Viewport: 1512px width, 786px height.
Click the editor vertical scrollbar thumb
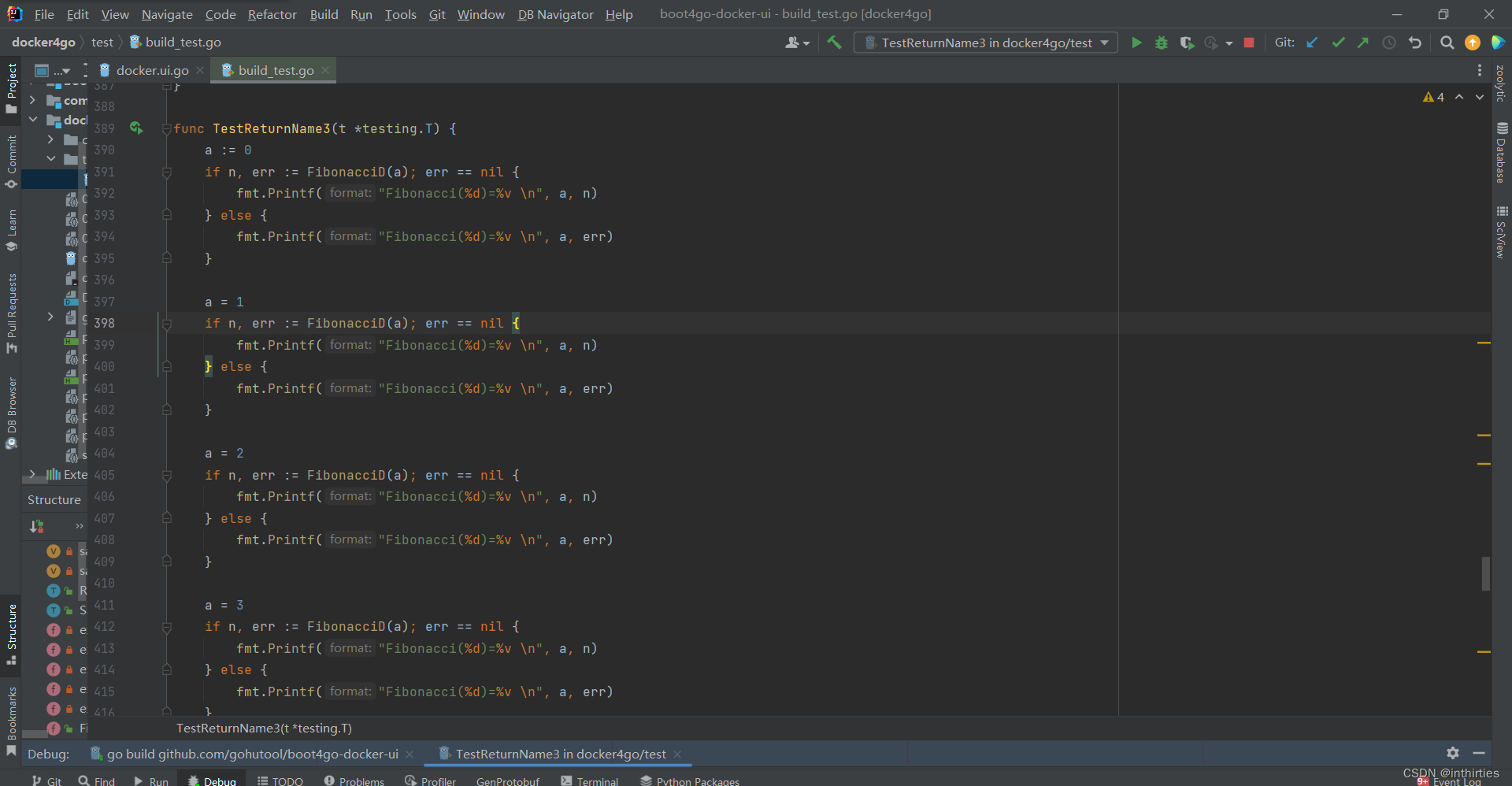click(1485, 573)
